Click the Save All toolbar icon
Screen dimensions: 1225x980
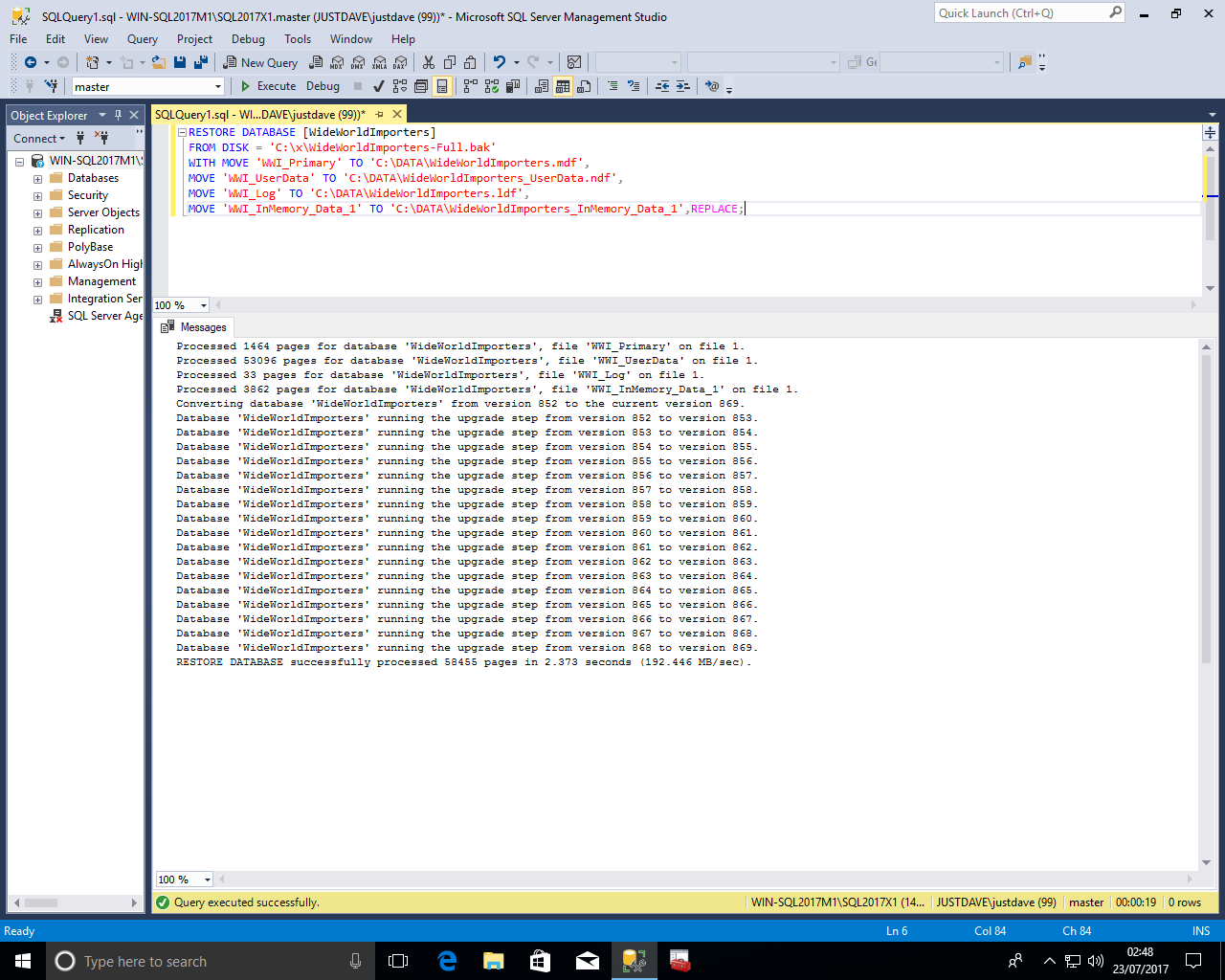tap(201, 63)
